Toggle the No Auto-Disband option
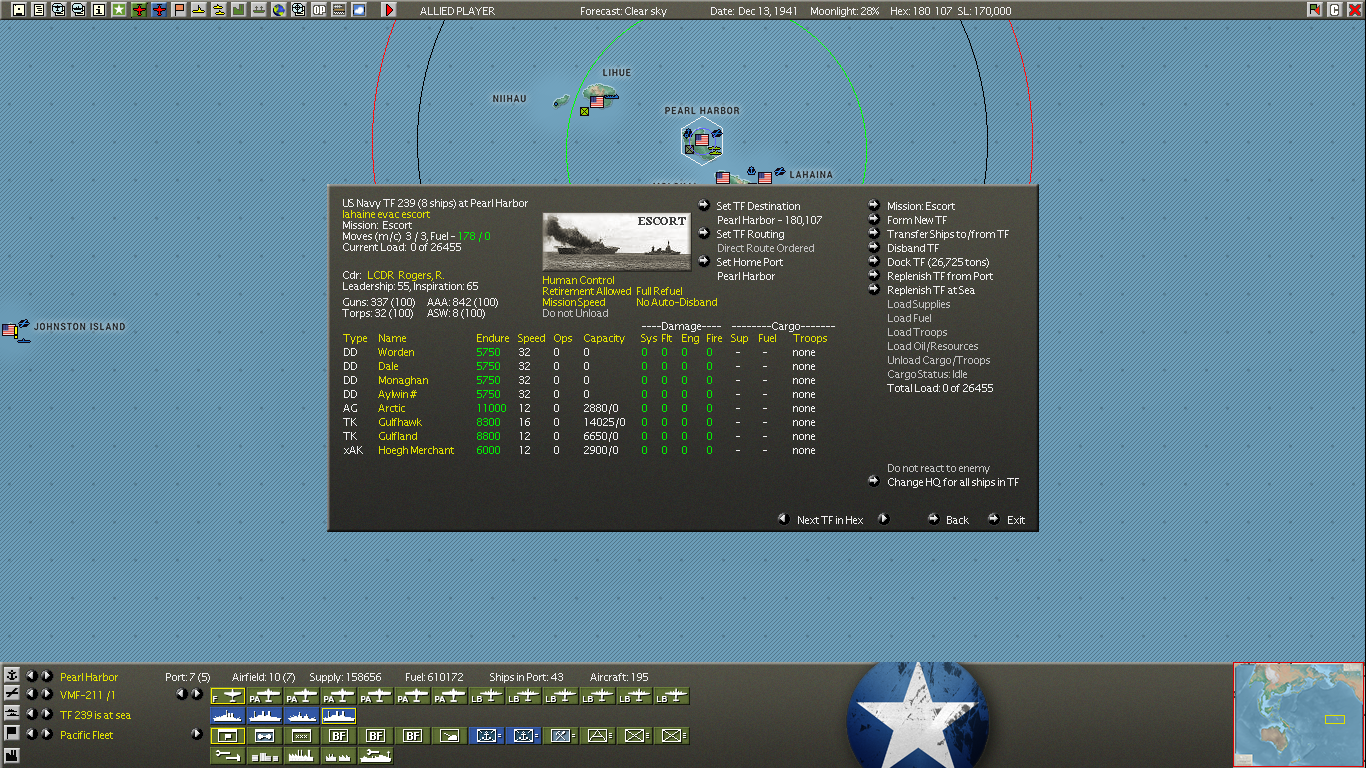 pyautogui.click(x=677, y=302)
